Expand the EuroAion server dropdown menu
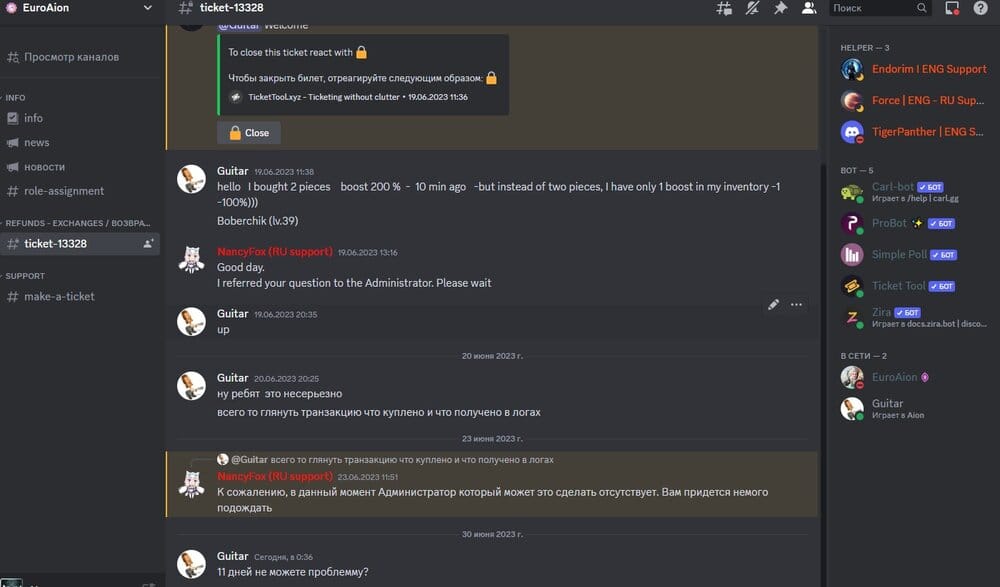 coord(148,8)
